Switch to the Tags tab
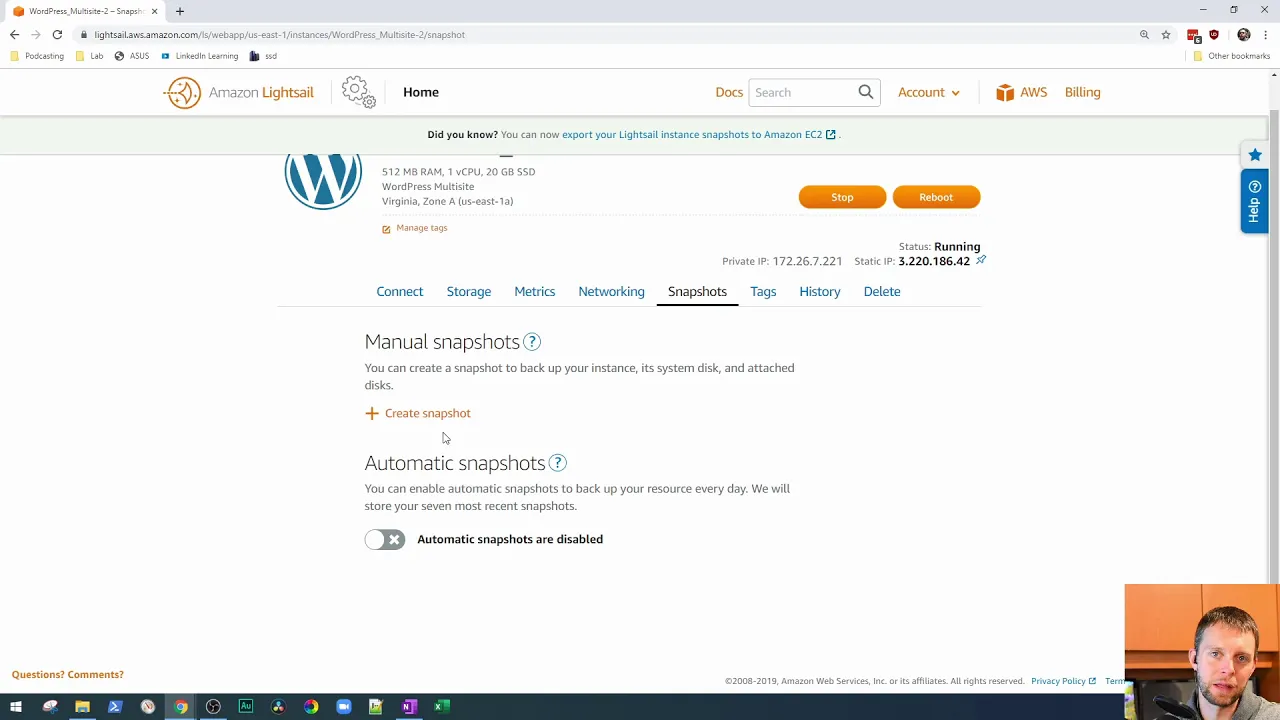The image size is (1280, 720). (763, 291)
